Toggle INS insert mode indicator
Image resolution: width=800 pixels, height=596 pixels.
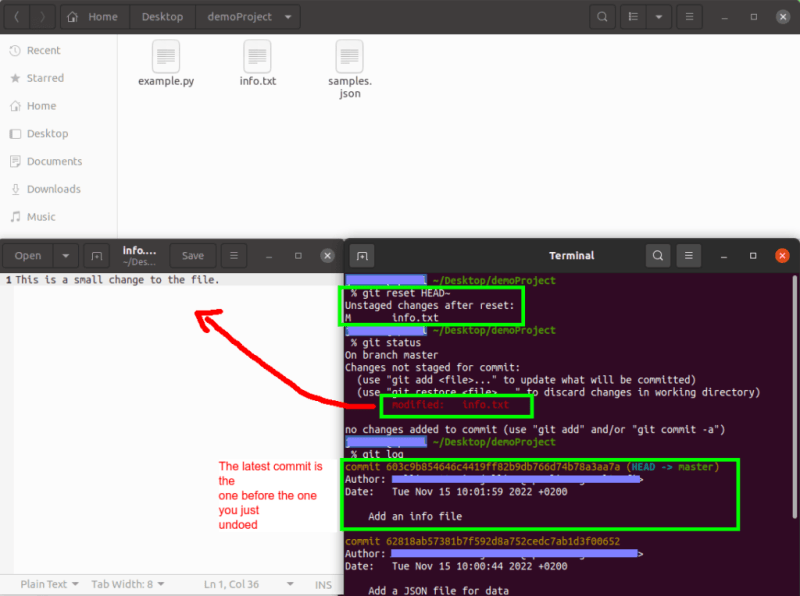click(323, 585)
